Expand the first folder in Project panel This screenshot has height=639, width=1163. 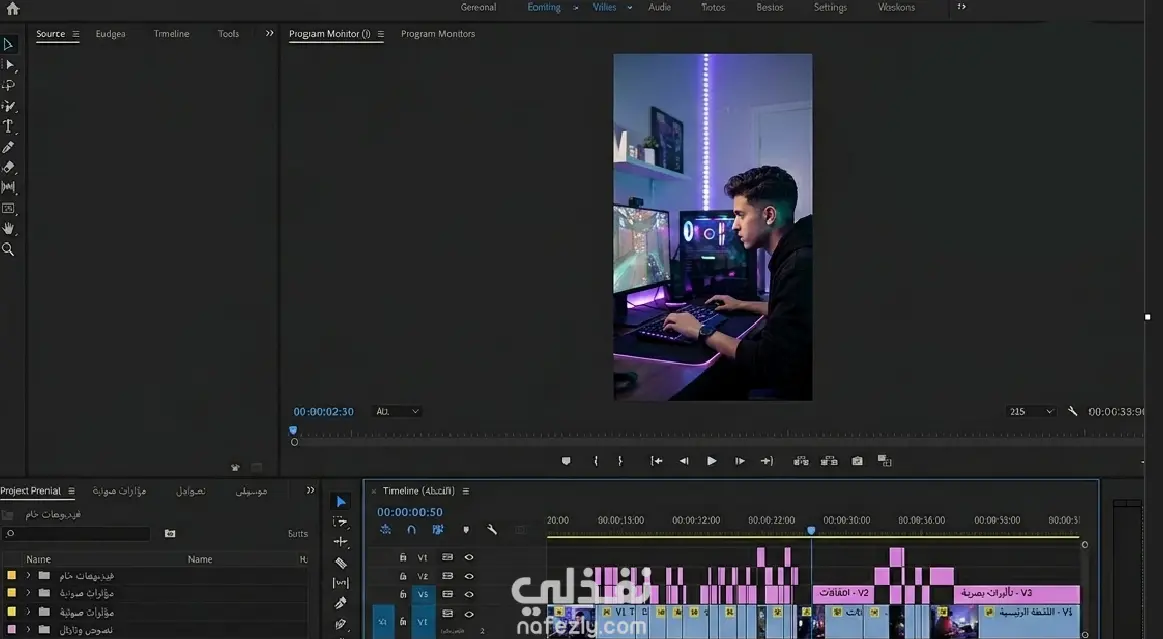point(29,576)
